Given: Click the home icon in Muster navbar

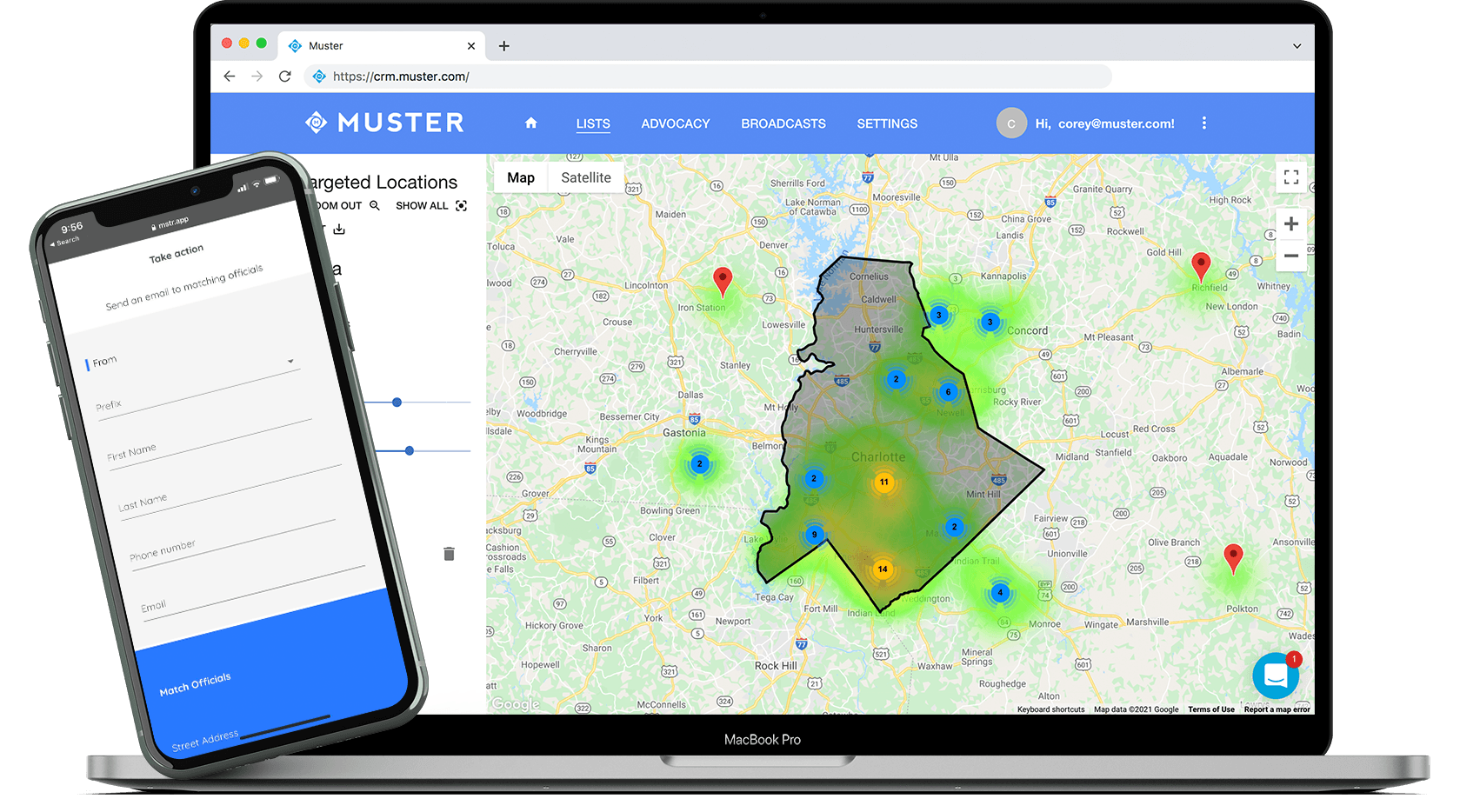Looking at the screenshot, I should click(x=531, y=123).
